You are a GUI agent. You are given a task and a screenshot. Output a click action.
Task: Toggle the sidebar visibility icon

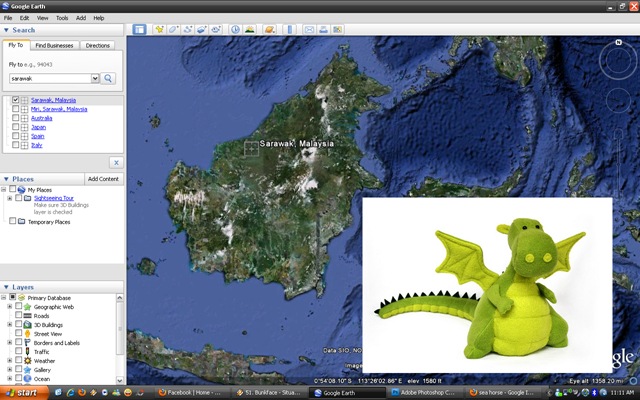[x=139, y=29]
